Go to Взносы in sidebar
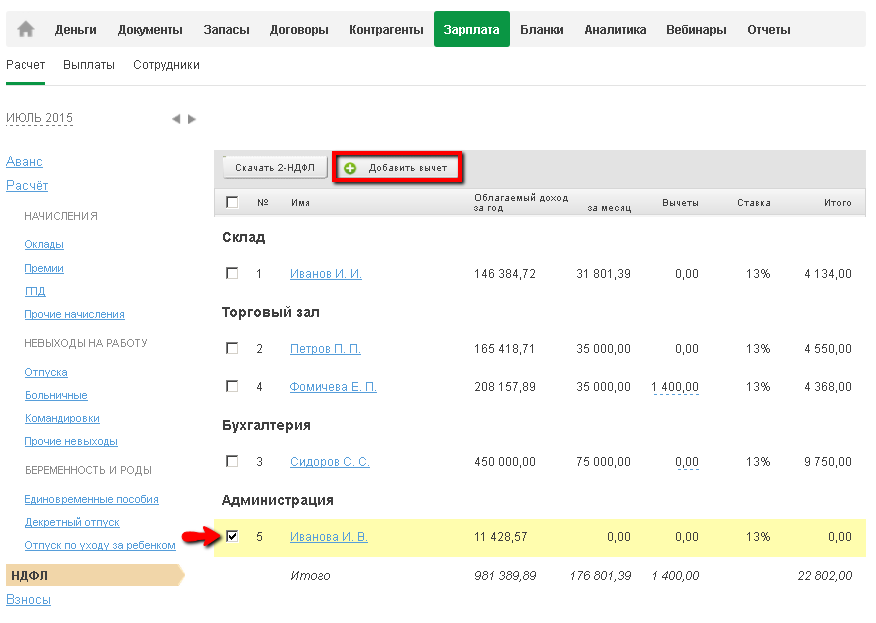 pos(28,600)
